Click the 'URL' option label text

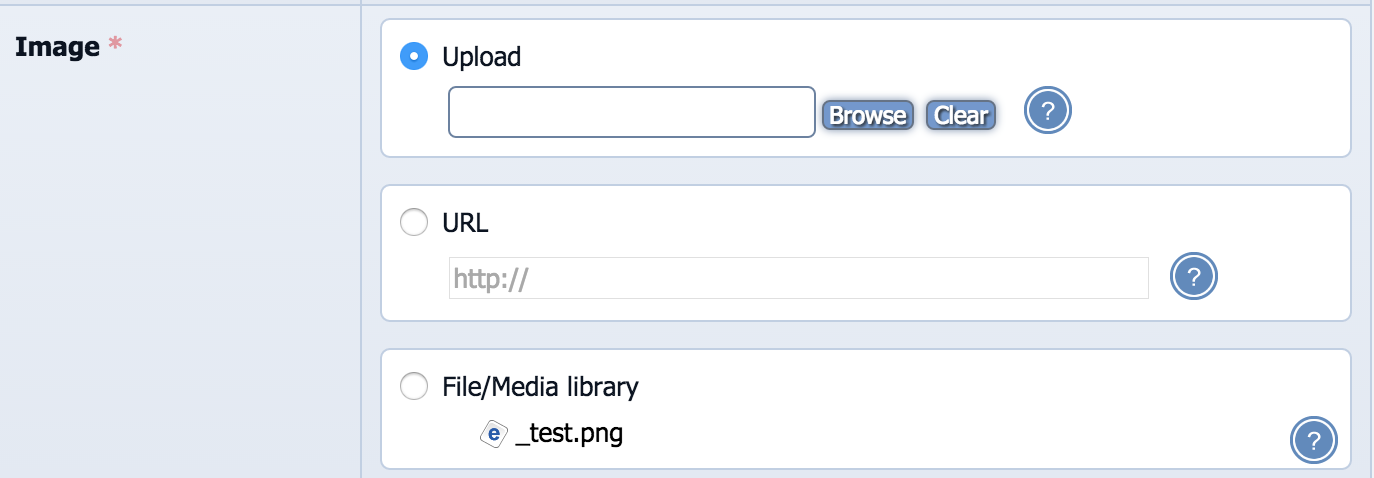465,223
